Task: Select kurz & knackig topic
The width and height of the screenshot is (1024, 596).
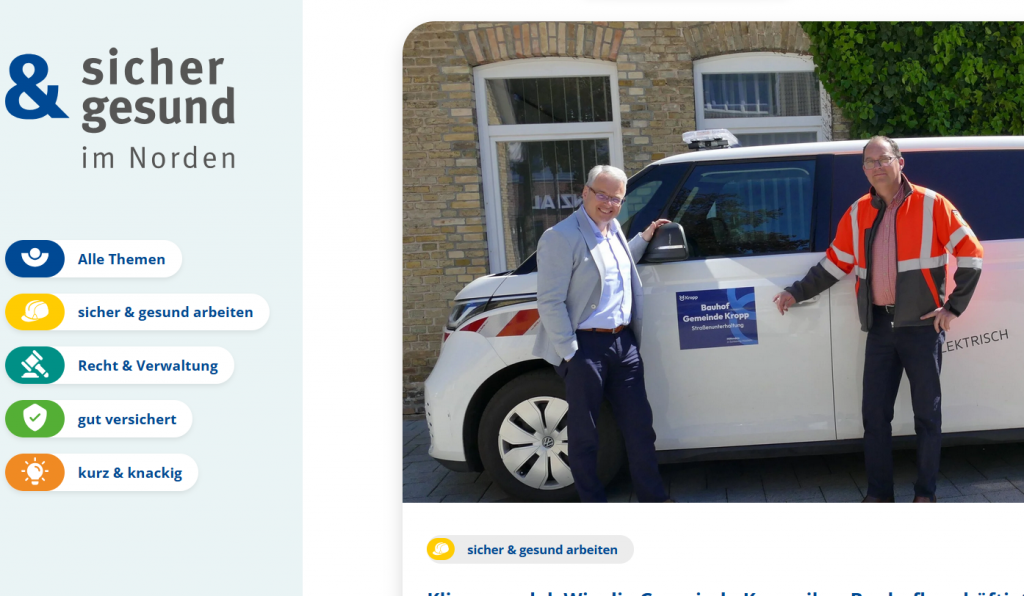Action: tap(130, 473)
